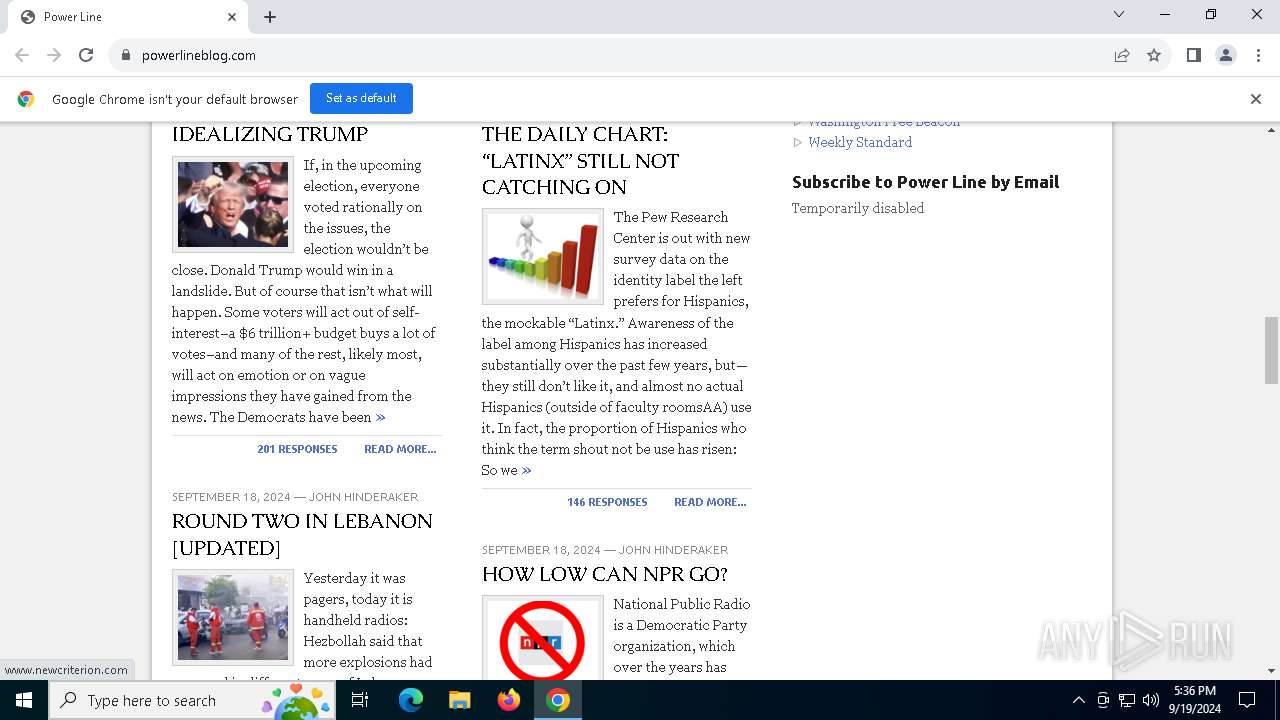Open the Chrome side panel
The height and width of the screenshot is (720, 1280).
tap(1194, 55)
